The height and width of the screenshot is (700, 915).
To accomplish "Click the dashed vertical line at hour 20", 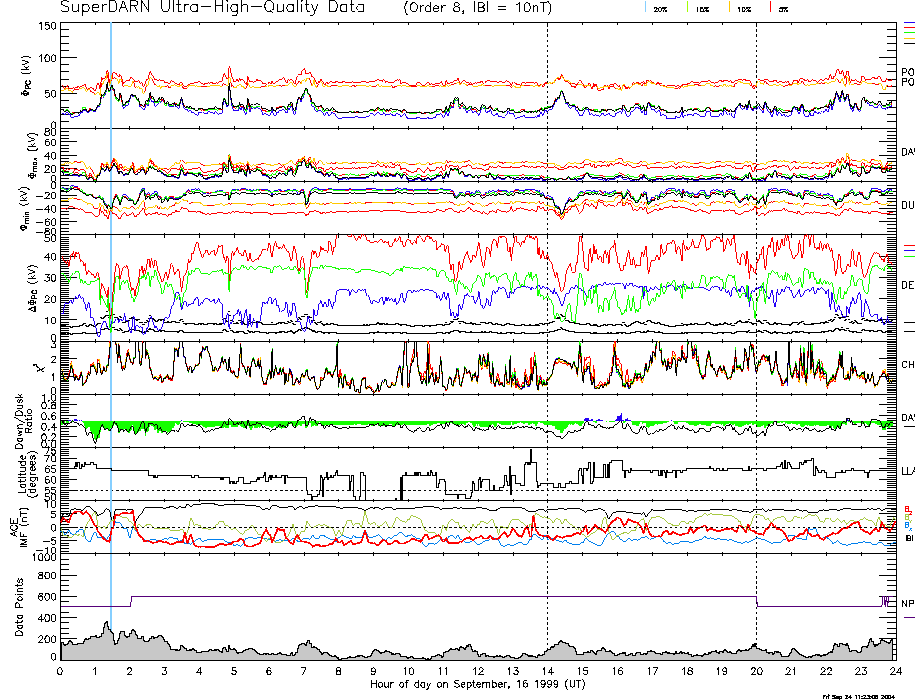I will coord(757,300).
